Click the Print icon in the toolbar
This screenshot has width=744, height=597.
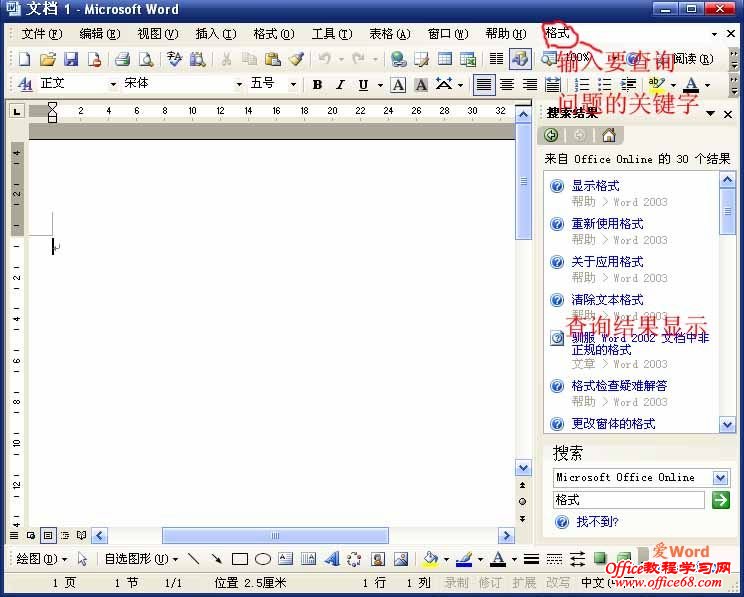[121, 59]
